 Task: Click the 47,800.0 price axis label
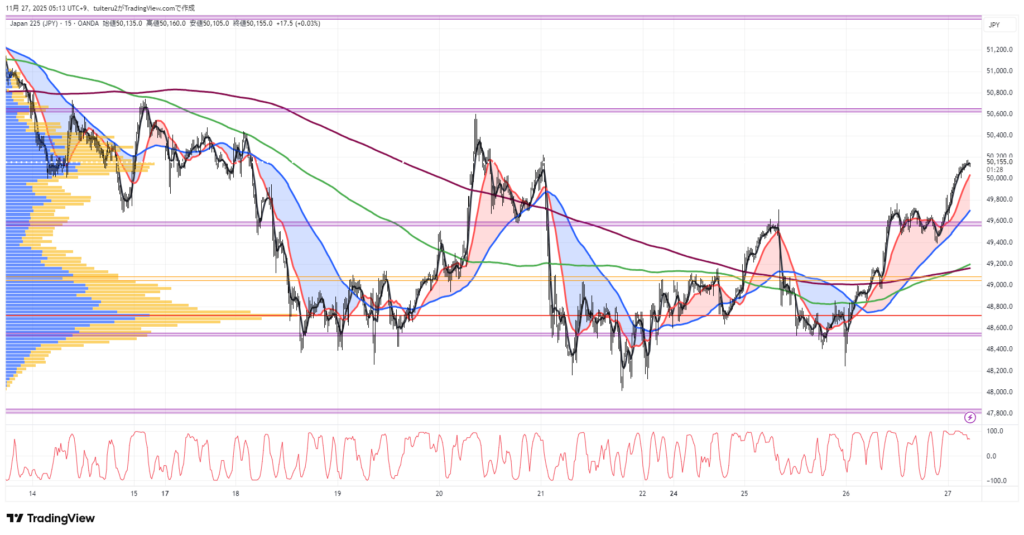1000,412
